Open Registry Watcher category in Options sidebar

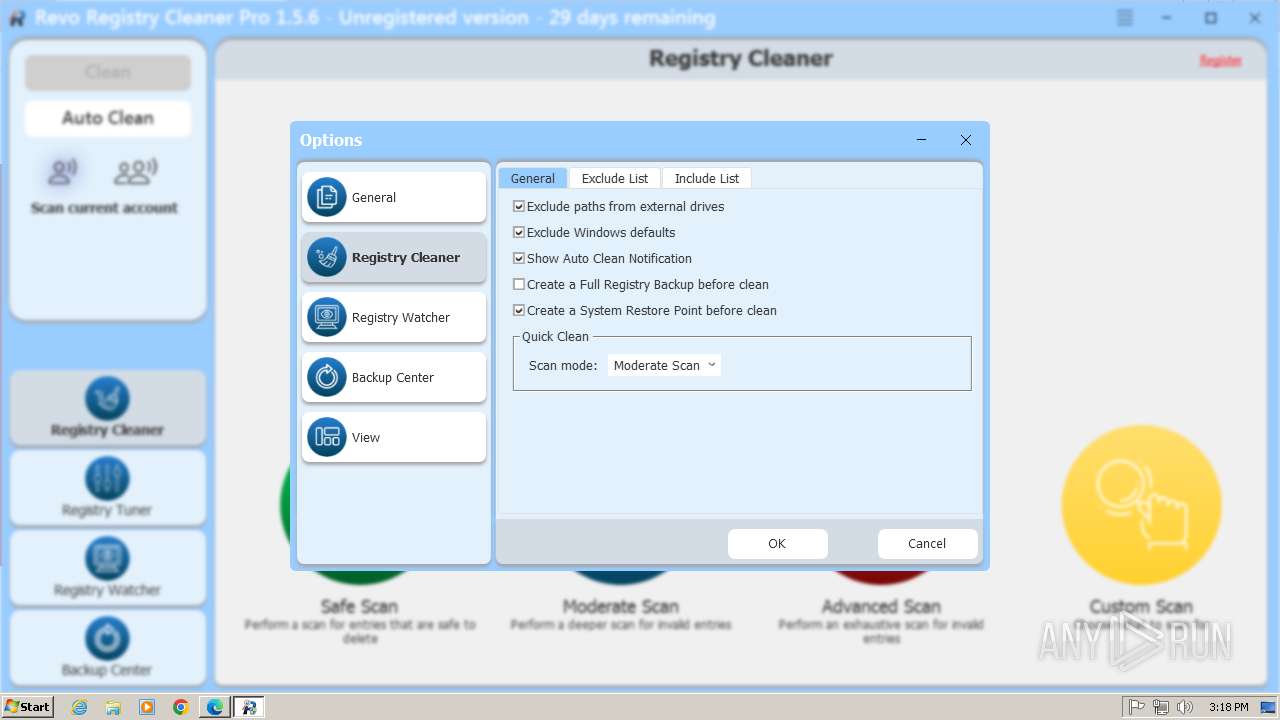(x=394, y=317)
